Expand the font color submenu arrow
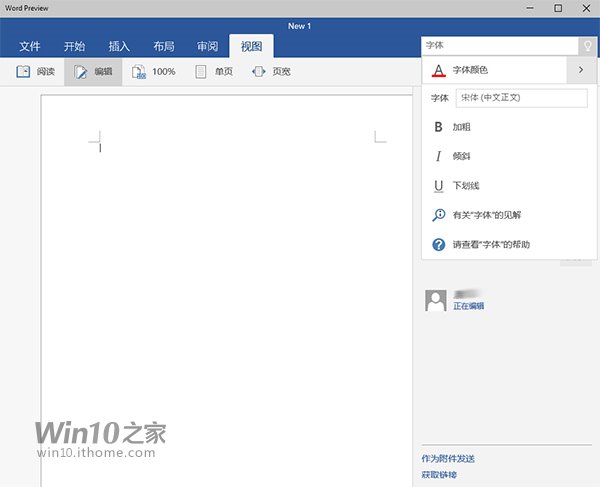The height and width of the screenshot is (487, 600). pyautogui.click(x=581, y=70)
